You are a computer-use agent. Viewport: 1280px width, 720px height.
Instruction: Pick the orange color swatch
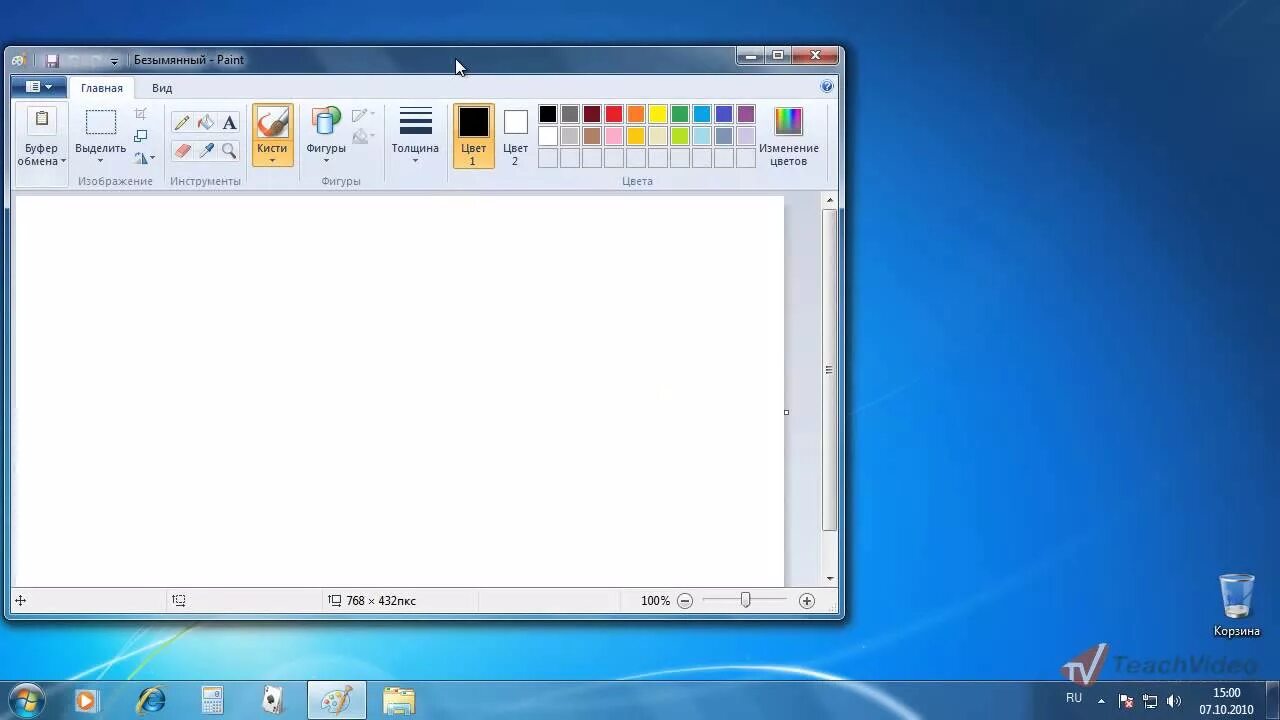[x=636, y=114]
